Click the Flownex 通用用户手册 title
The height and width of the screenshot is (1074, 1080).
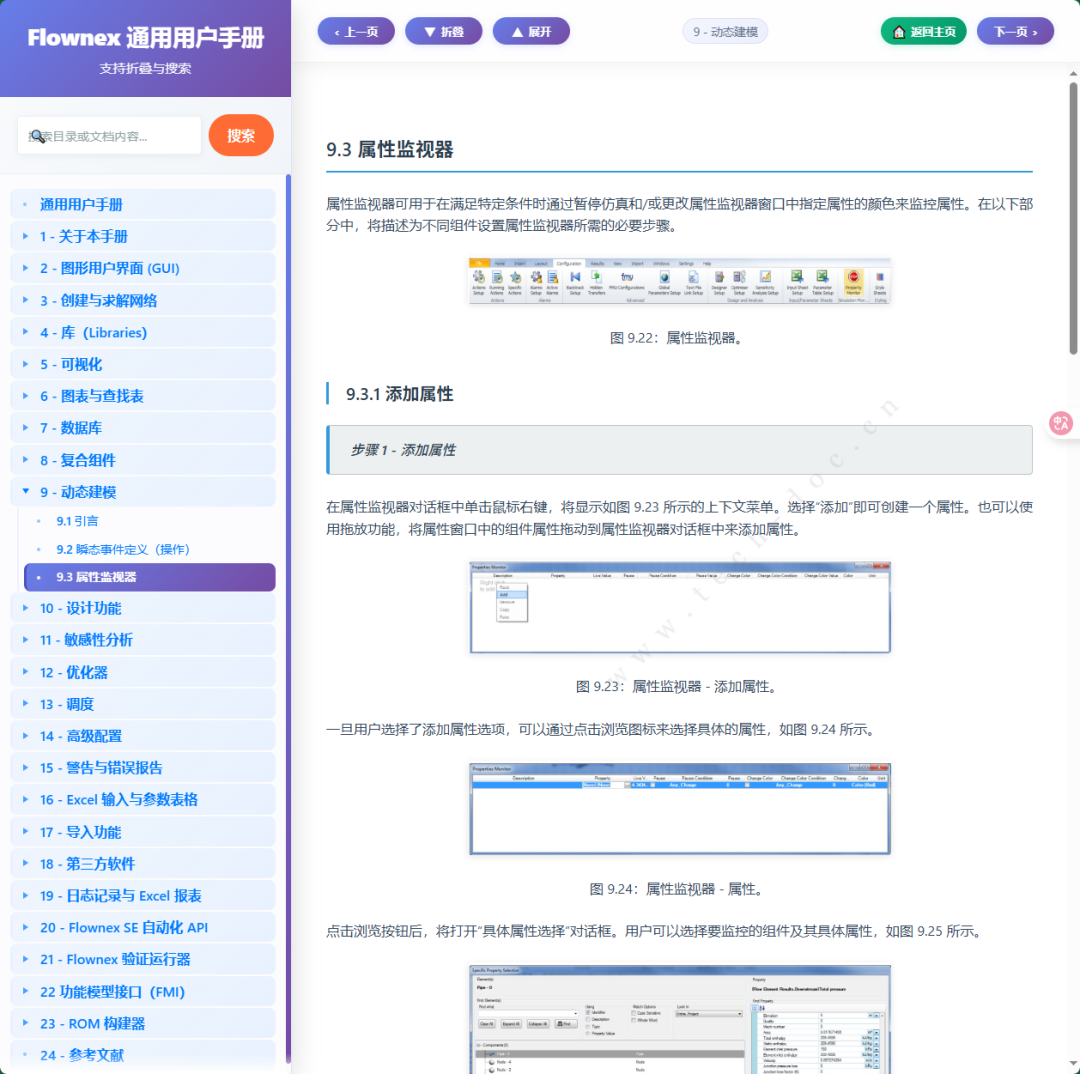[x=145, y=38]
